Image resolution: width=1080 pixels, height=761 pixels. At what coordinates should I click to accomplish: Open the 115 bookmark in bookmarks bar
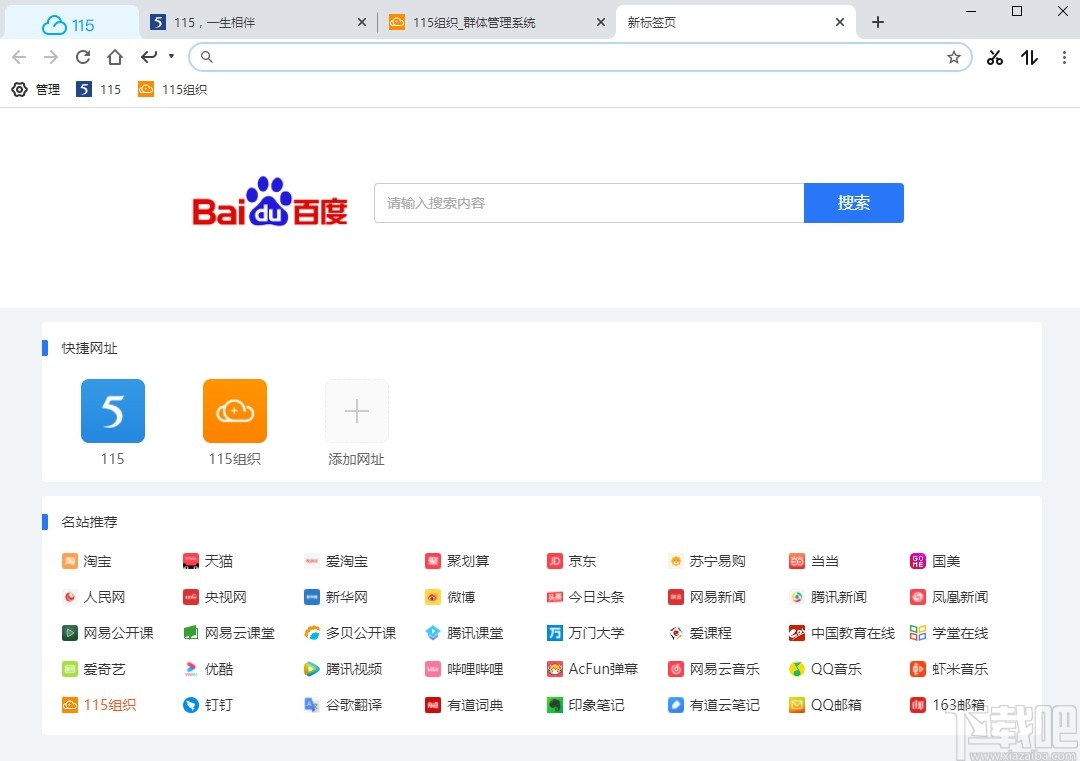click(x=98, y=90)
